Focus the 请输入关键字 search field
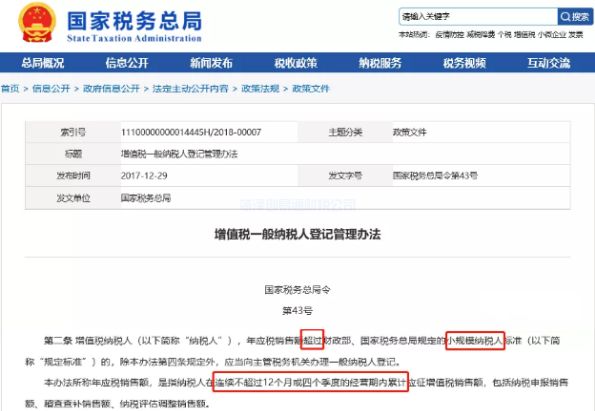This screenshot has width=595, height=411. tap(478, 16)
